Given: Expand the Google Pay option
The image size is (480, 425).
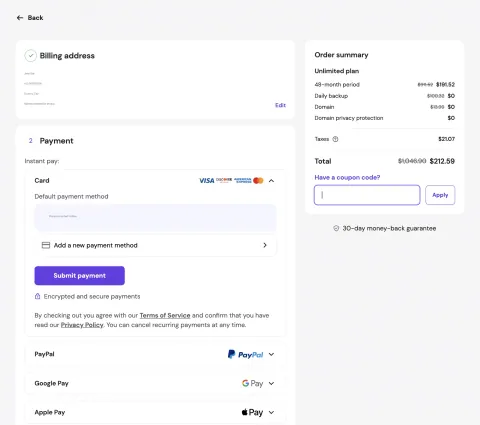Looking at the screenshot, I should click(x=271, y=383).
